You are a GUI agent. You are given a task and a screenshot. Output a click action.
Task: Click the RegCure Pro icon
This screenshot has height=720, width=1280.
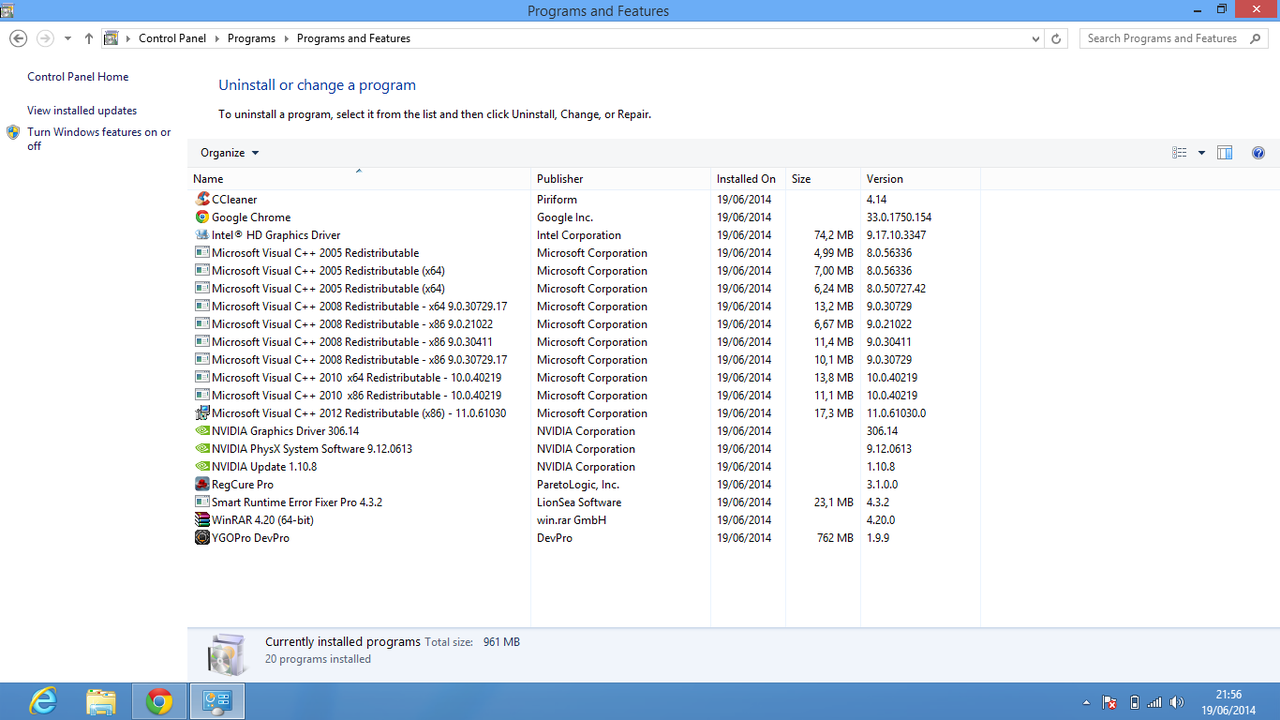[203, 484]
